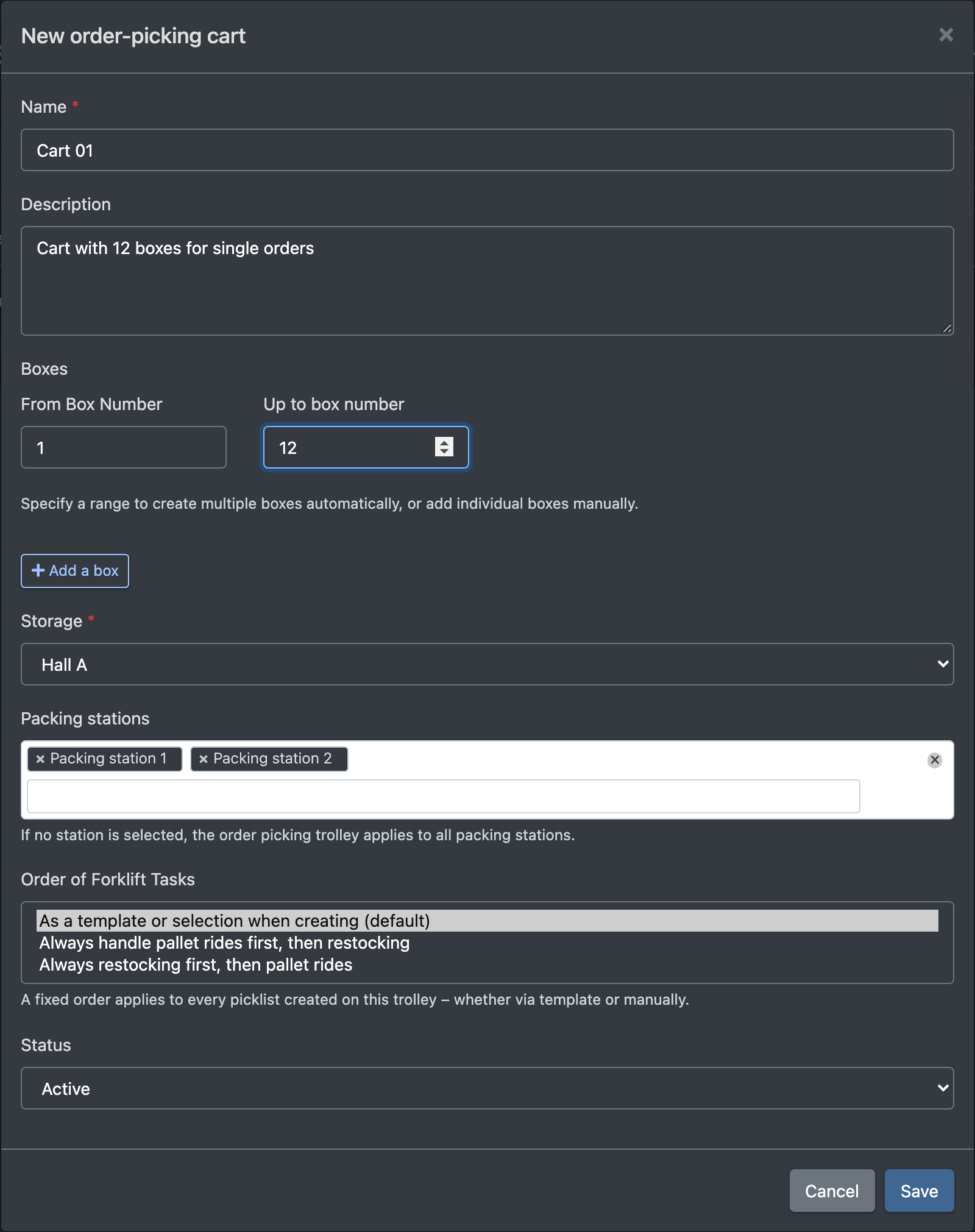This screenshot has width=975, height=1232.
Task: Open the Status dropdown showing Active
Action: (487, 1088)
